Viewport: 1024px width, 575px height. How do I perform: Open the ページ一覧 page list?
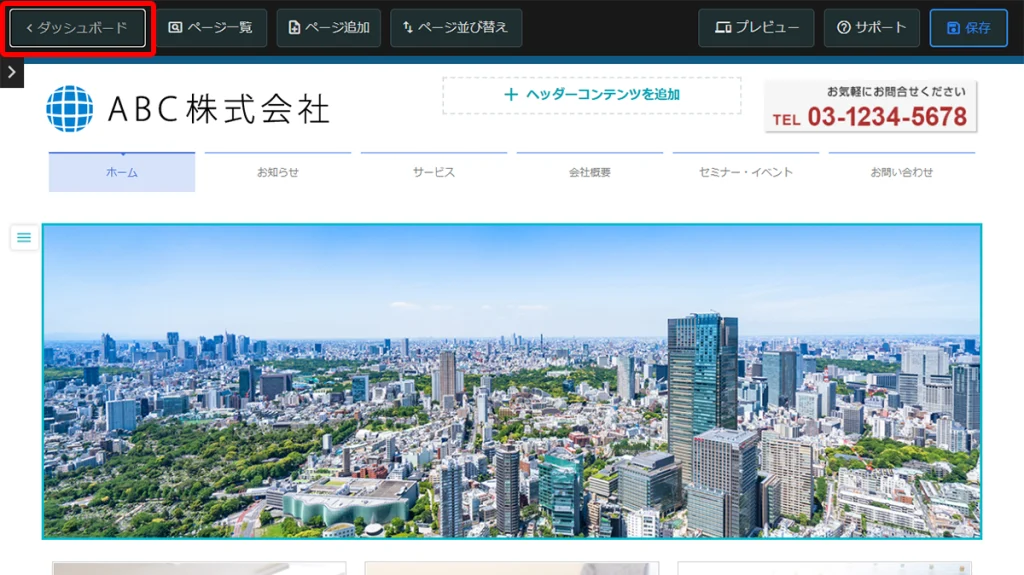(x=211, y=28)
